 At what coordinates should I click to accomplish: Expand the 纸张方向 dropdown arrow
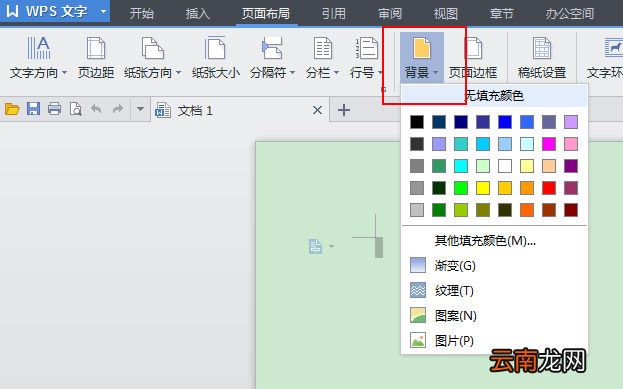pyautogui.click(x=178, y=73)
